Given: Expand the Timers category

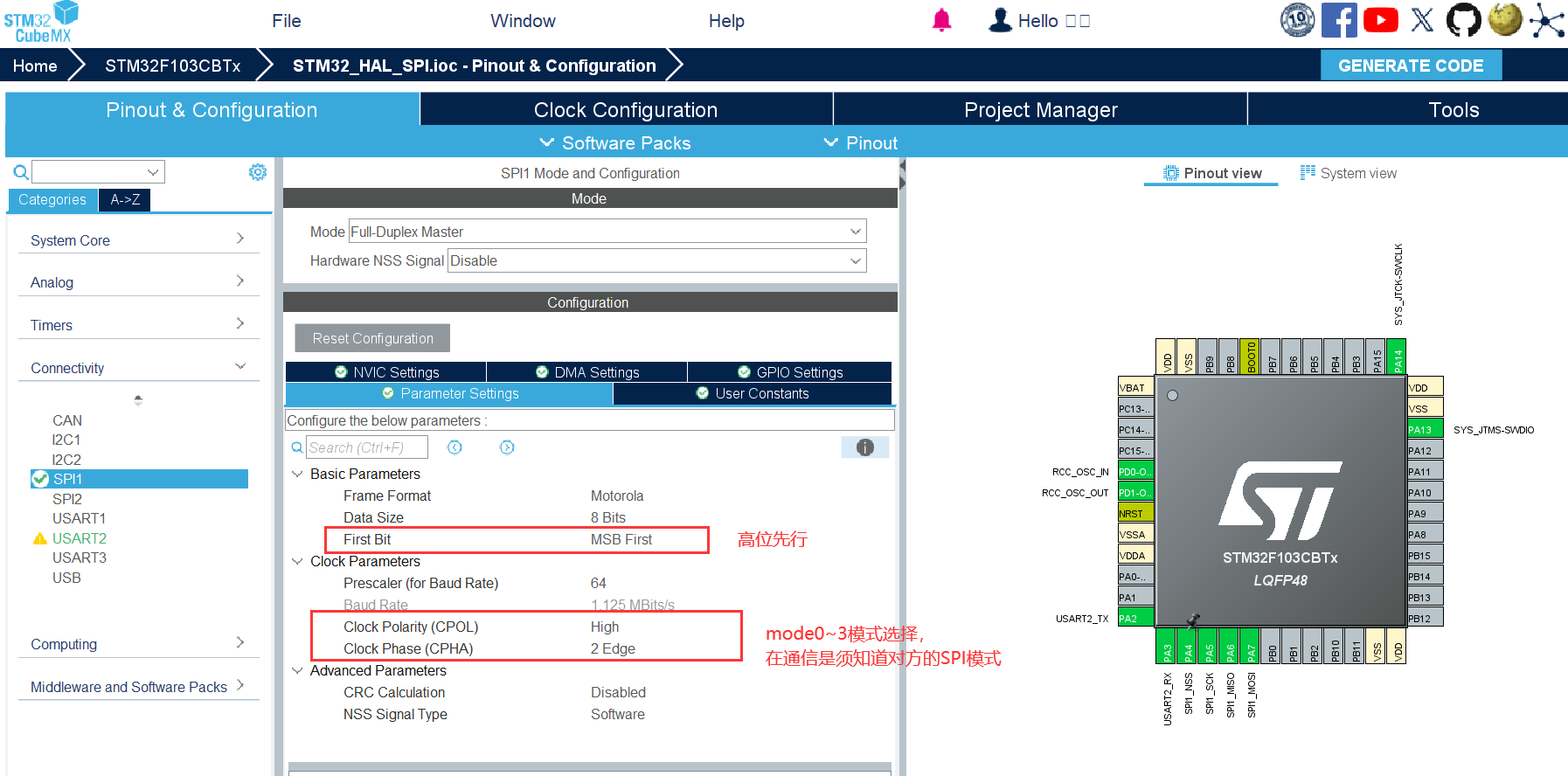Looking at the screenshot, I should tap(138, 325).
